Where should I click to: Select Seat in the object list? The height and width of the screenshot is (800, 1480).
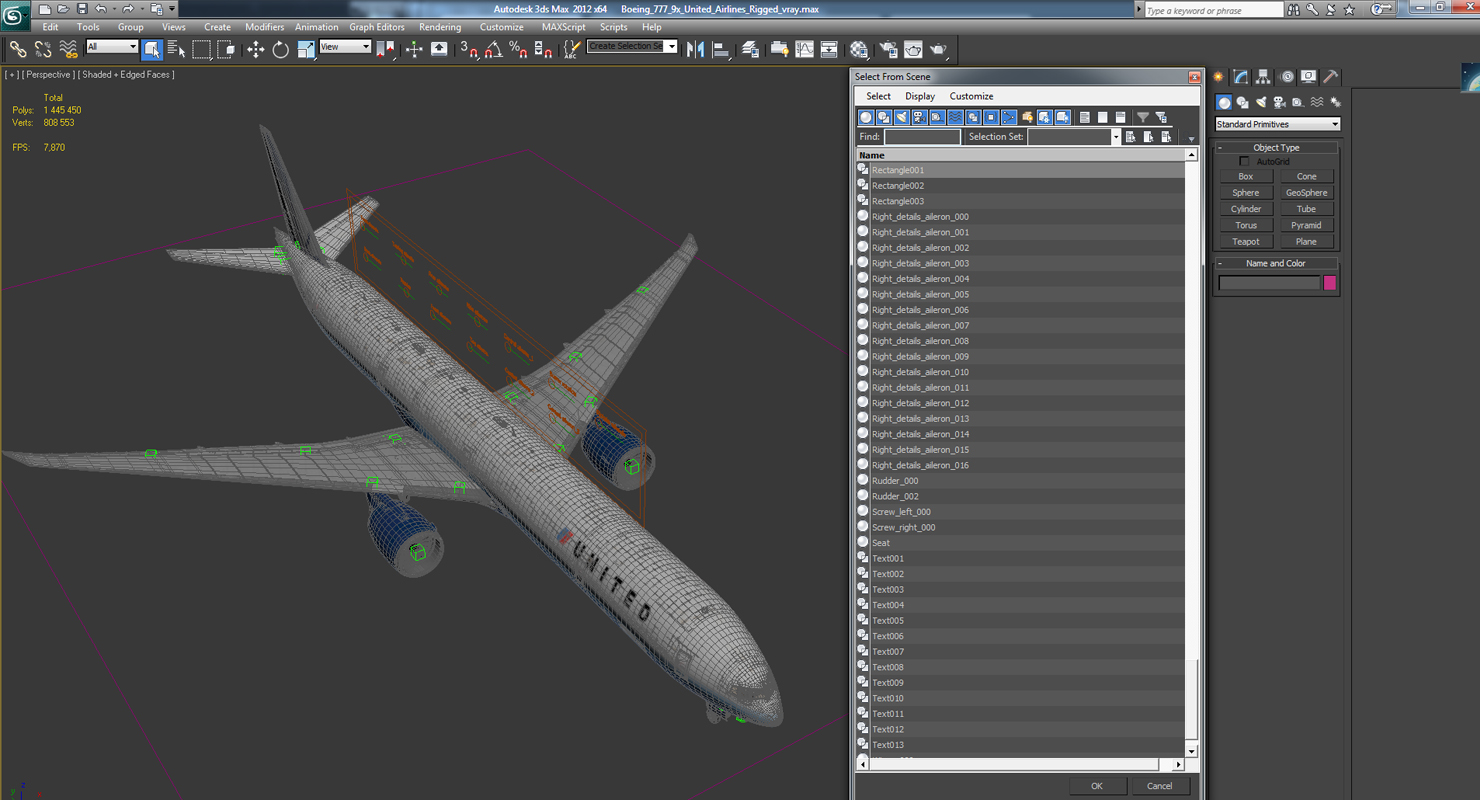(1020, 543)
